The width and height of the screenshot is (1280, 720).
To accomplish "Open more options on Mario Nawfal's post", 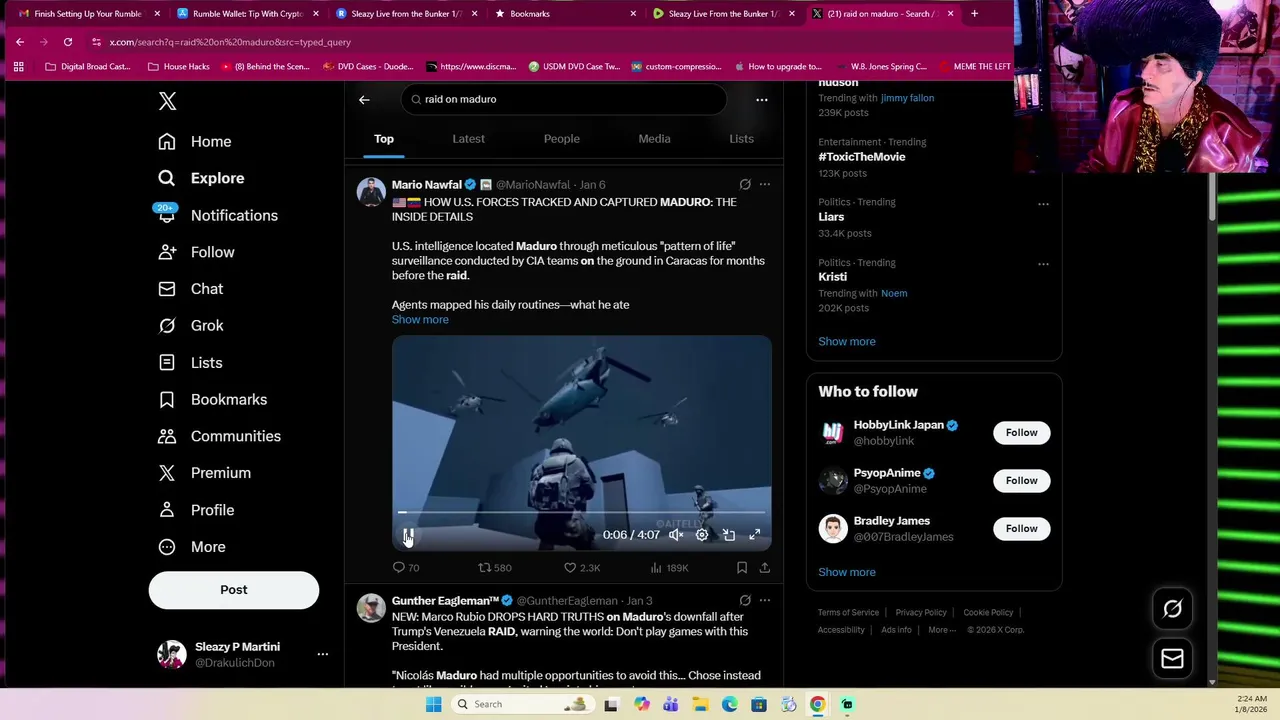I will pyautogui.click(x=765, y=184).
